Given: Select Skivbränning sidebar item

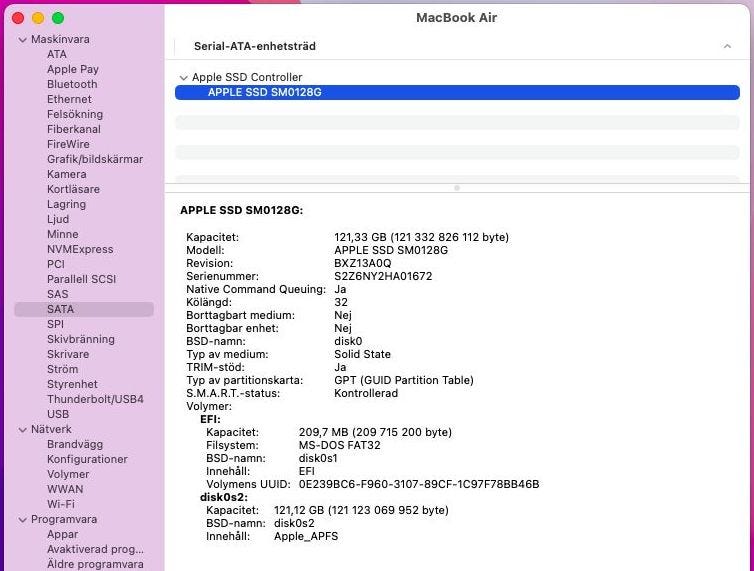Looking at the screenshot, I should 81,339.
